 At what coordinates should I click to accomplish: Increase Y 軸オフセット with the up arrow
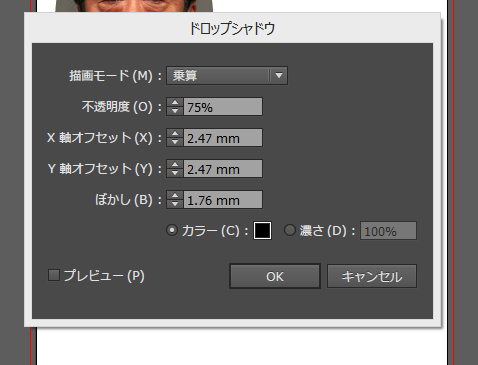(175, 164)
